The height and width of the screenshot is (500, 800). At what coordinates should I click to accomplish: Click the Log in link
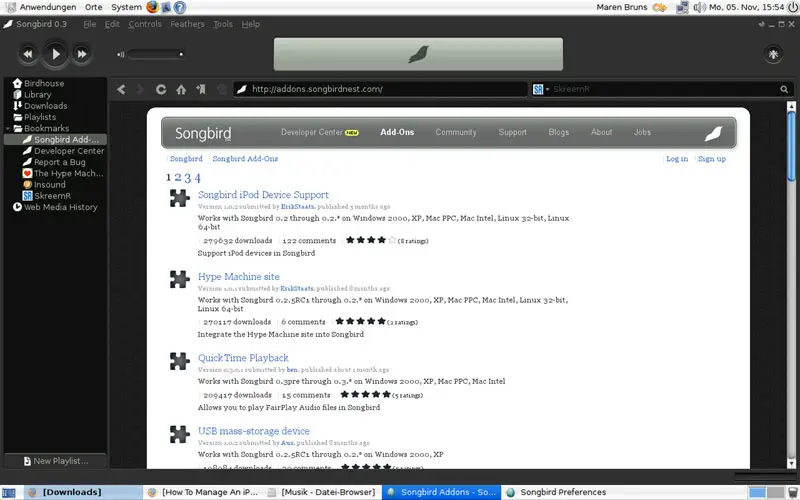point(677,159)
